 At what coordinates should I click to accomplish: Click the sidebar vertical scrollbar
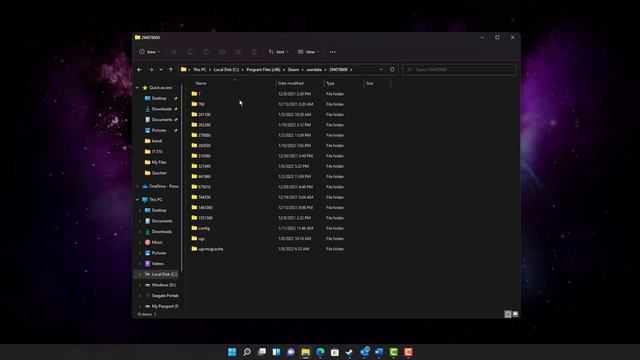tap(182, 178)
